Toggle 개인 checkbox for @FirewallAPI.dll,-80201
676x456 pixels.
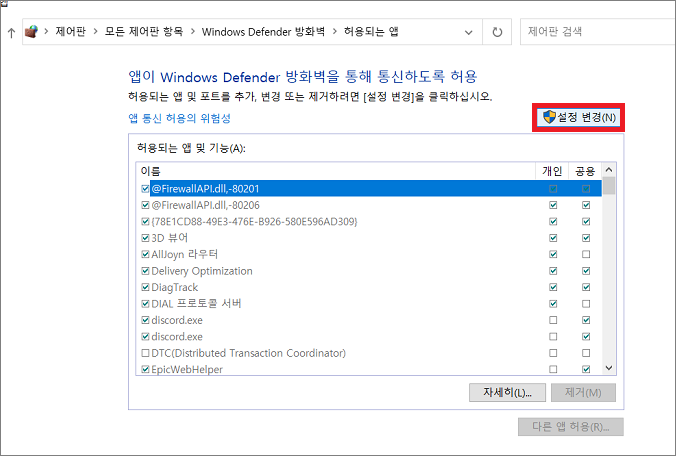point(553,189)
